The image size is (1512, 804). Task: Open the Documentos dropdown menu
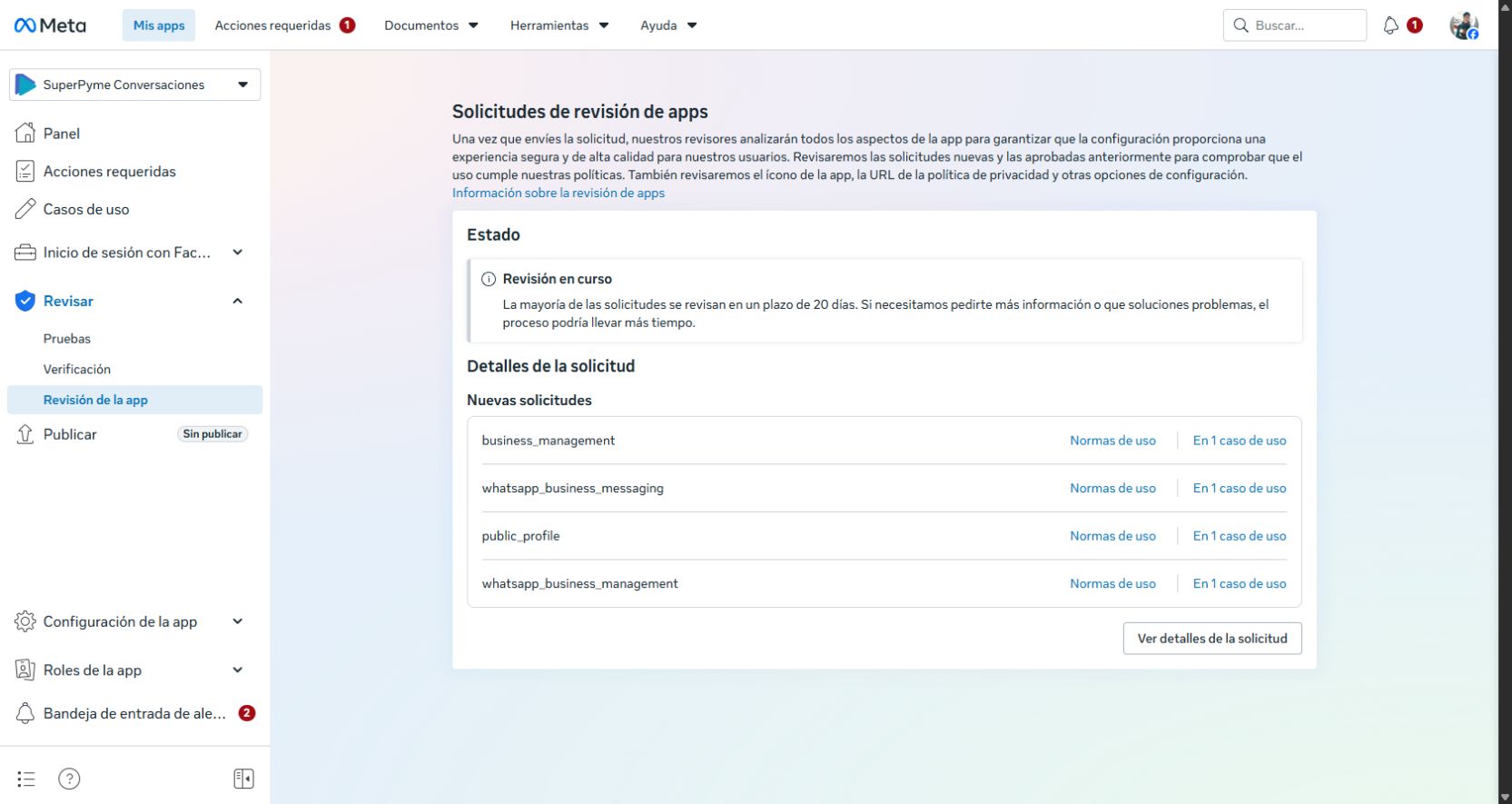[x=431, y=25]
